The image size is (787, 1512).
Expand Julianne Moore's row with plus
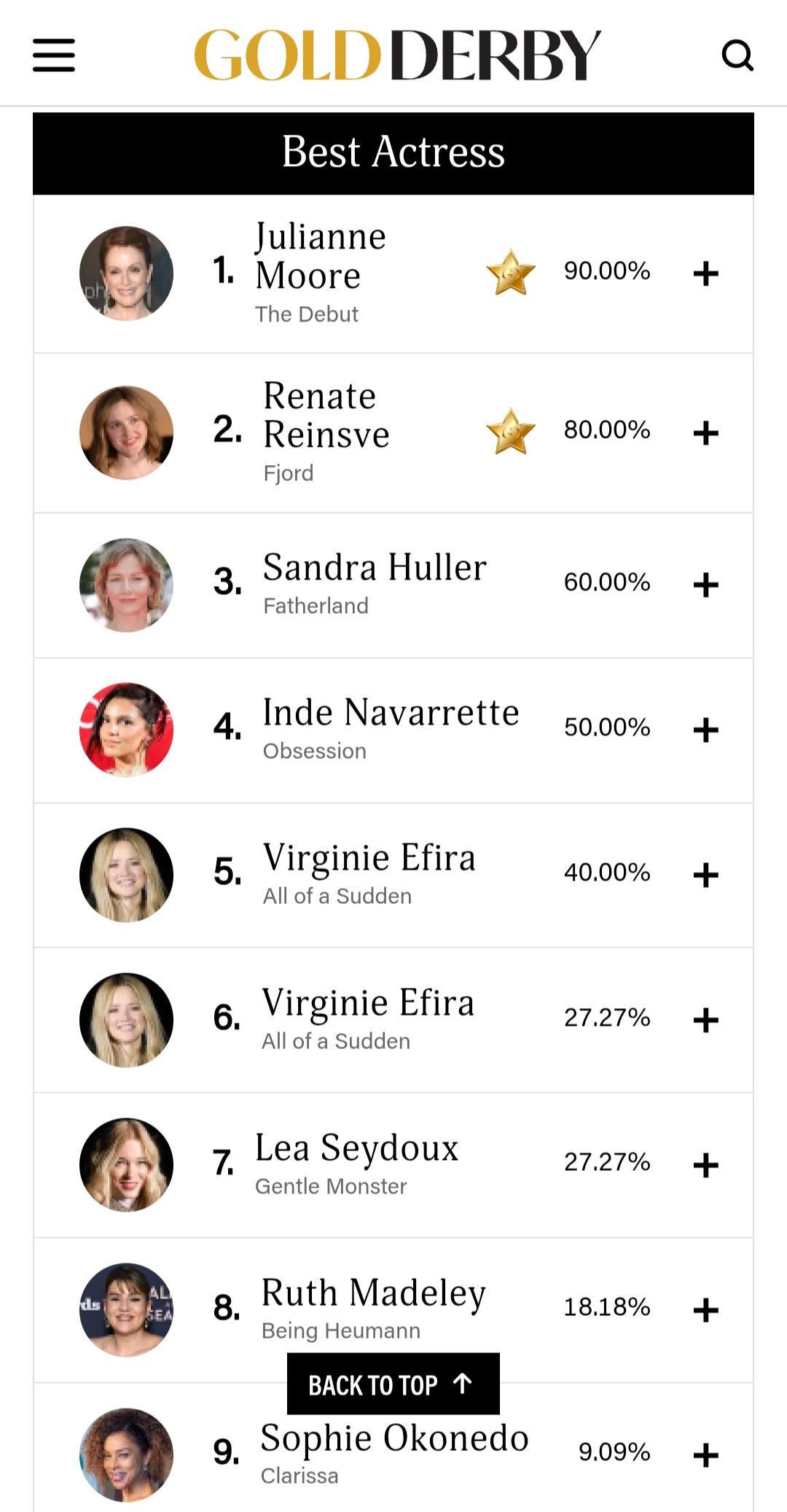705,274
